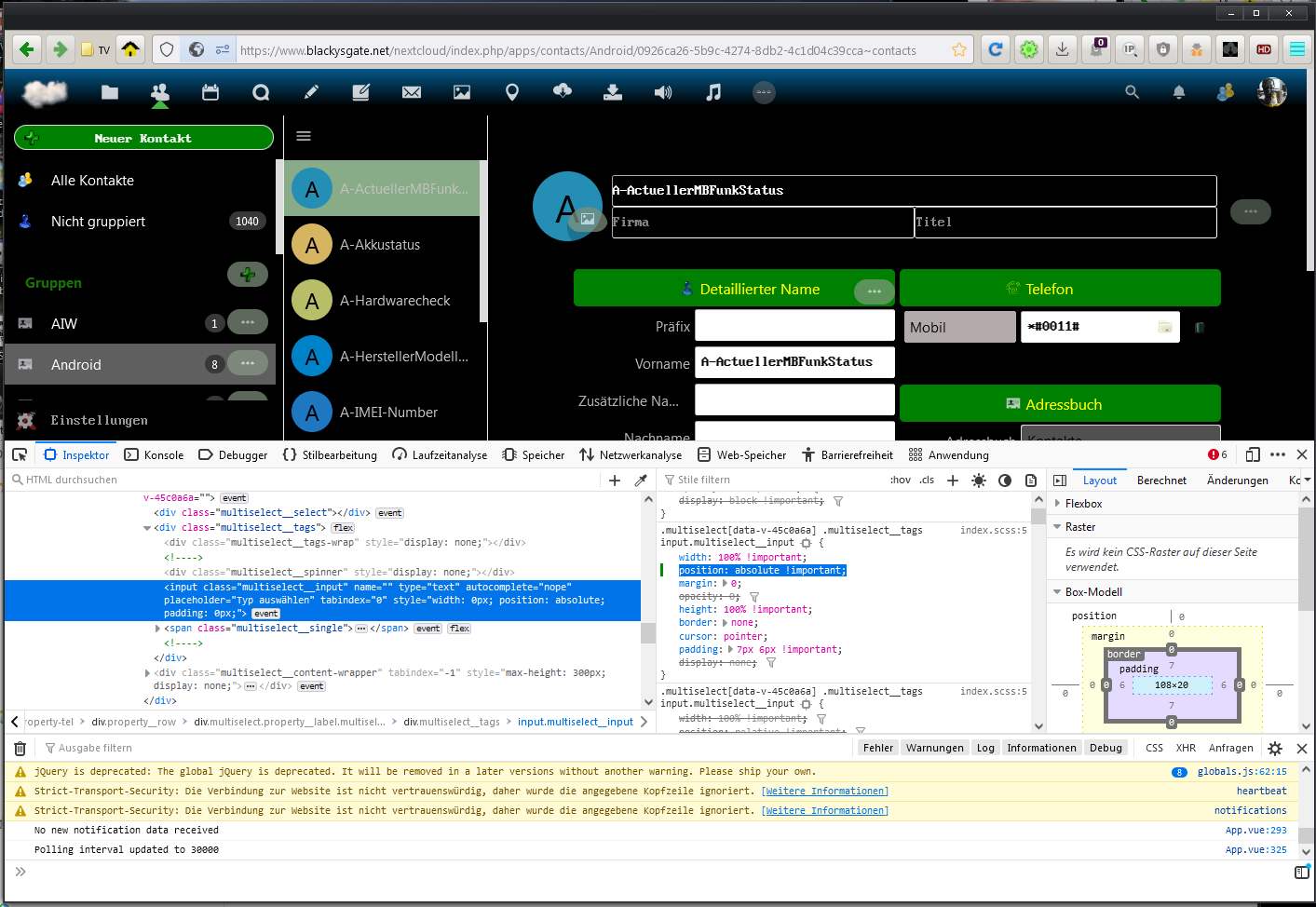Expand the Flexbox section in Layout

(x=1058, y=504)
